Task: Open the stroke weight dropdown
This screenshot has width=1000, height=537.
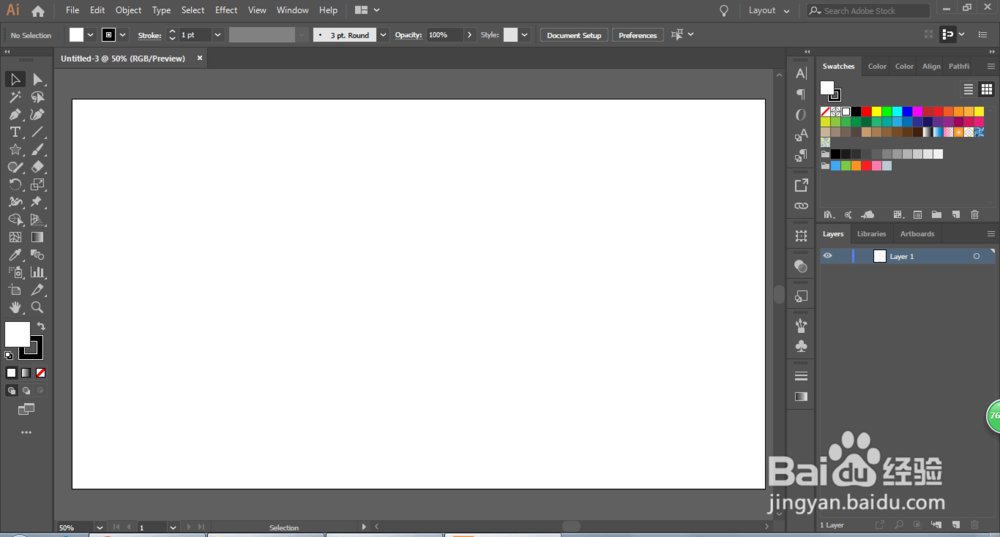Action: [217, 35]
